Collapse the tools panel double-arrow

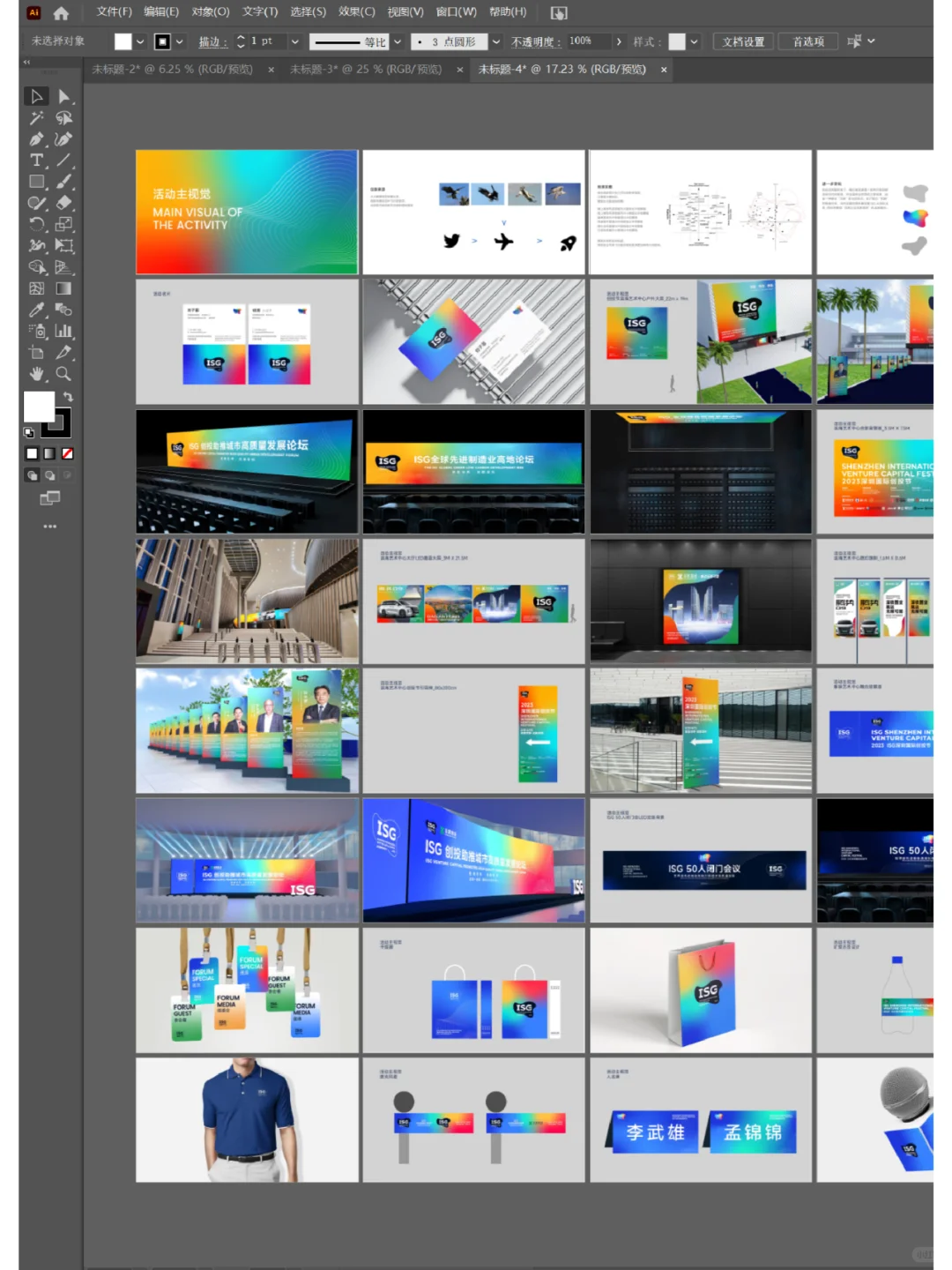(x=26, y=63)
